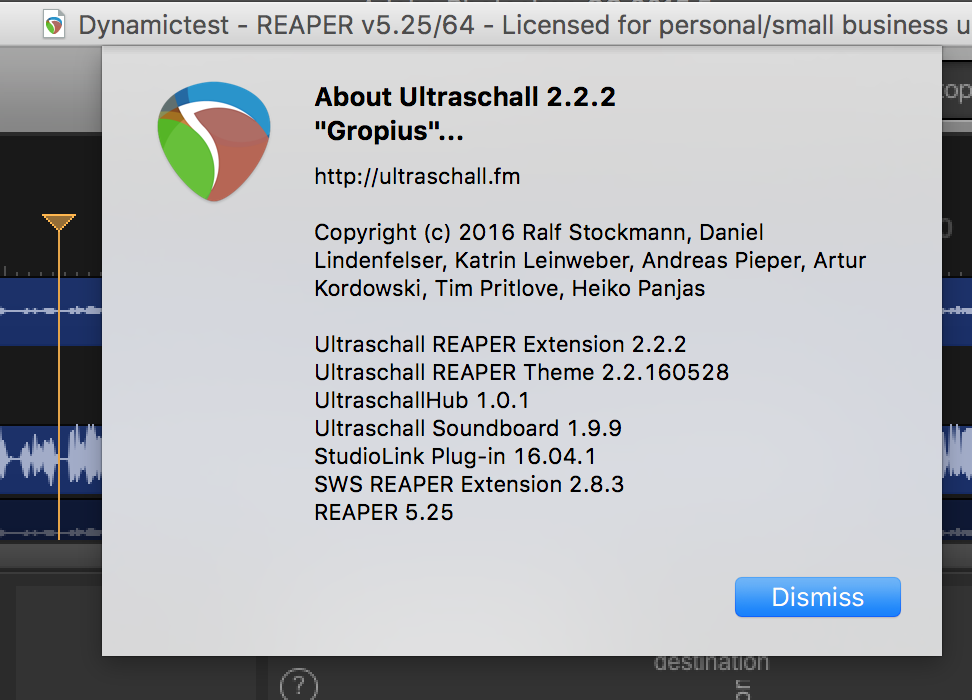Click the "About Ultraschall 2.2.2" heading
The width and height of the screenshot is (972, 700).
click(465, 97)
